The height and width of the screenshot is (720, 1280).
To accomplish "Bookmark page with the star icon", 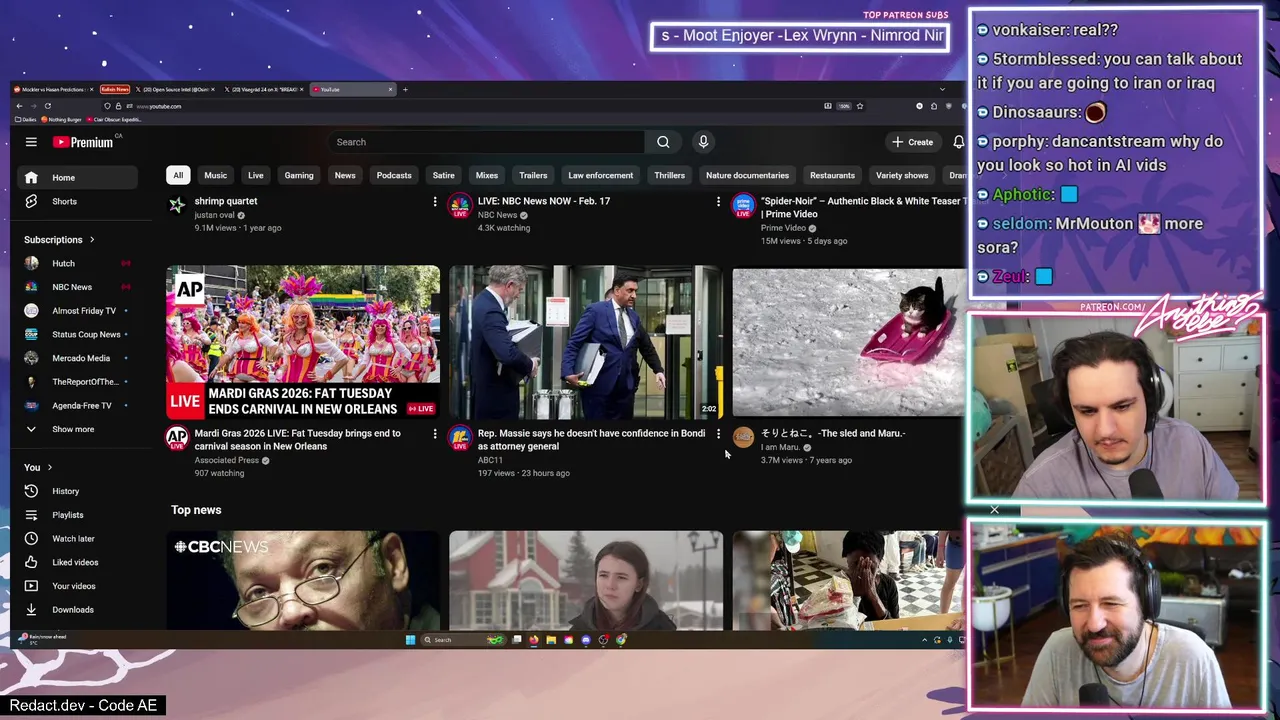I will [859, 106].
